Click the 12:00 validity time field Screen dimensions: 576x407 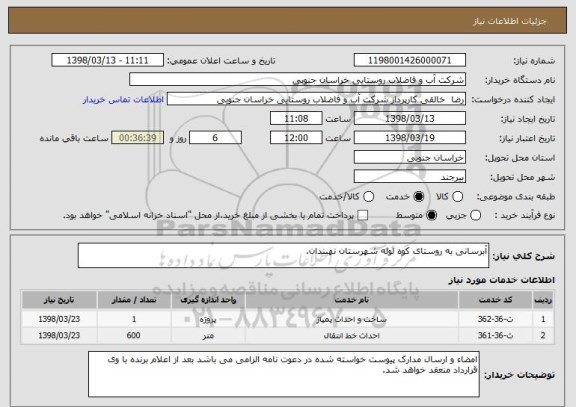pyautogui.click(x=296, y=138)
